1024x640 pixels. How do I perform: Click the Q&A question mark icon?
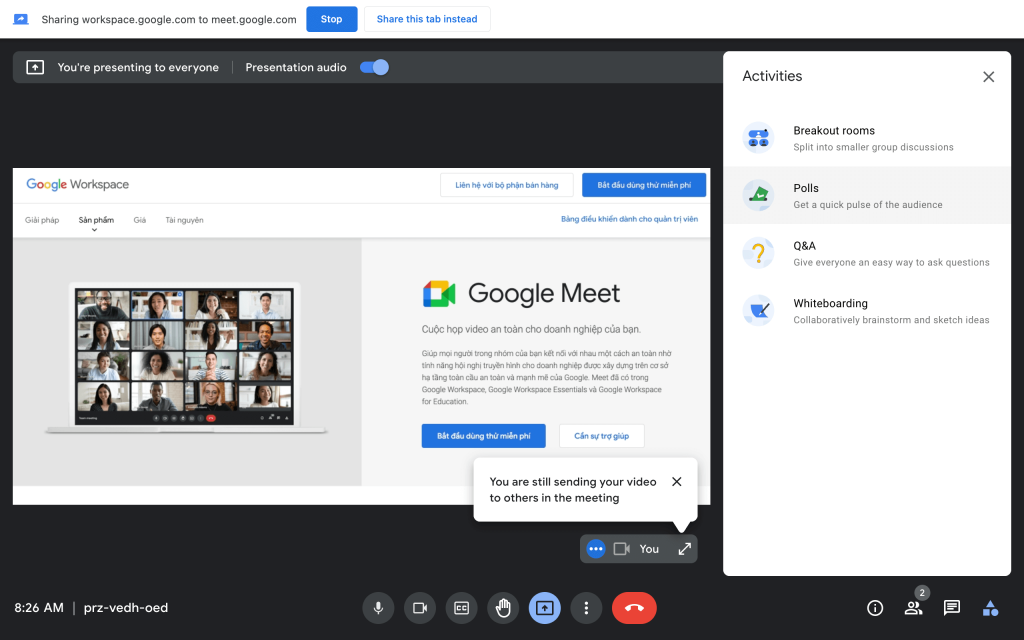pos(758,253)
